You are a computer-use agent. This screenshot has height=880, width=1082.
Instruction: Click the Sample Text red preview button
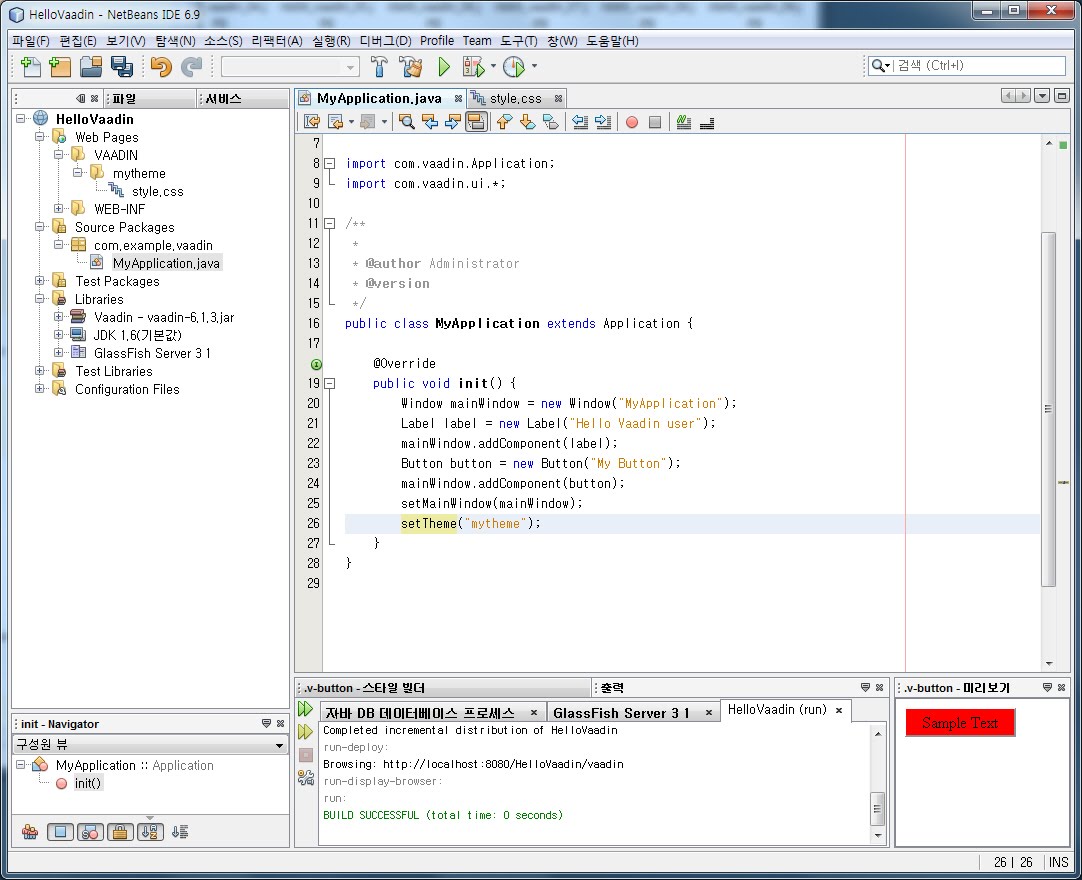click(960, 723)
